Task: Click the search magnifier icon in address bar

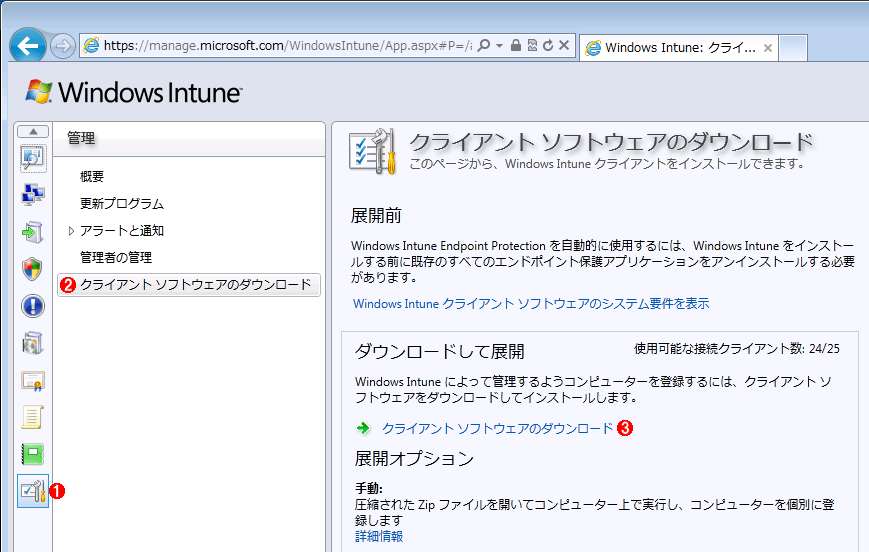Action: tap(484, 45)
